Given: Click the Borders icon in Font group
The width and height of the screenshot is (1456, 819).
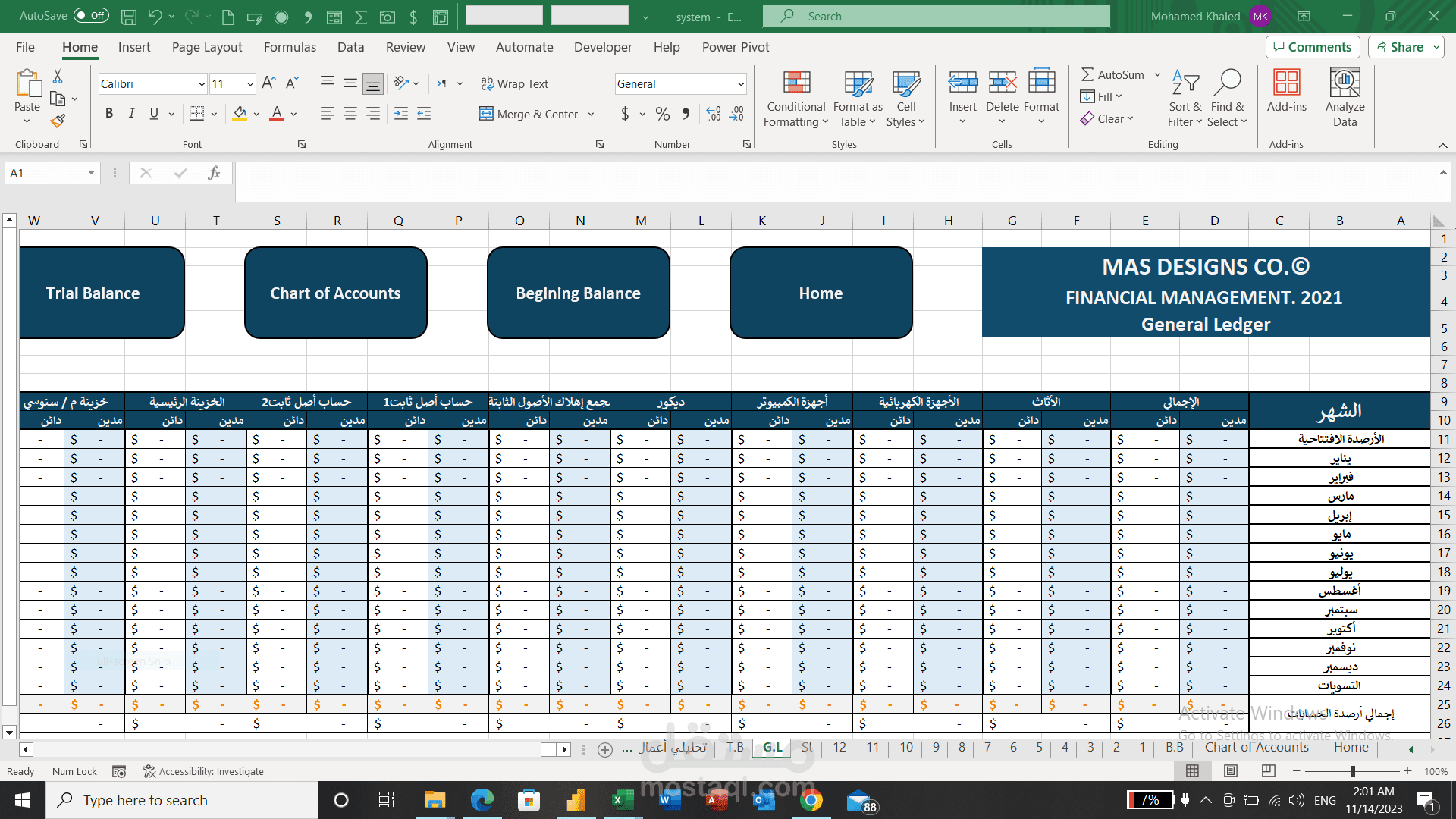Looking at the screenshot, I should pos(196,114).
